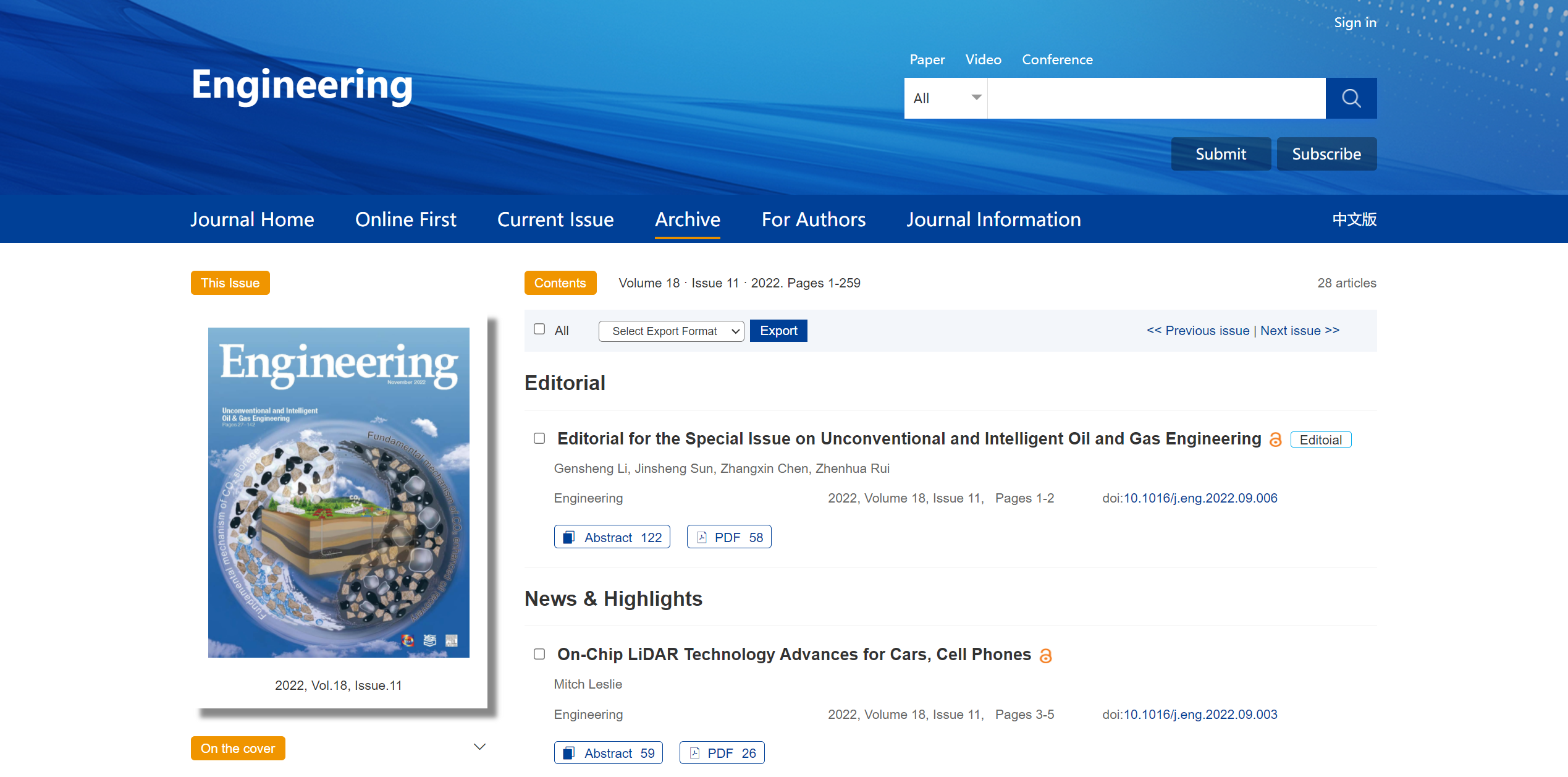Switch to the Conference search tab
The width and height of the screenshot is (1568, 777).
pos(1057,59)
